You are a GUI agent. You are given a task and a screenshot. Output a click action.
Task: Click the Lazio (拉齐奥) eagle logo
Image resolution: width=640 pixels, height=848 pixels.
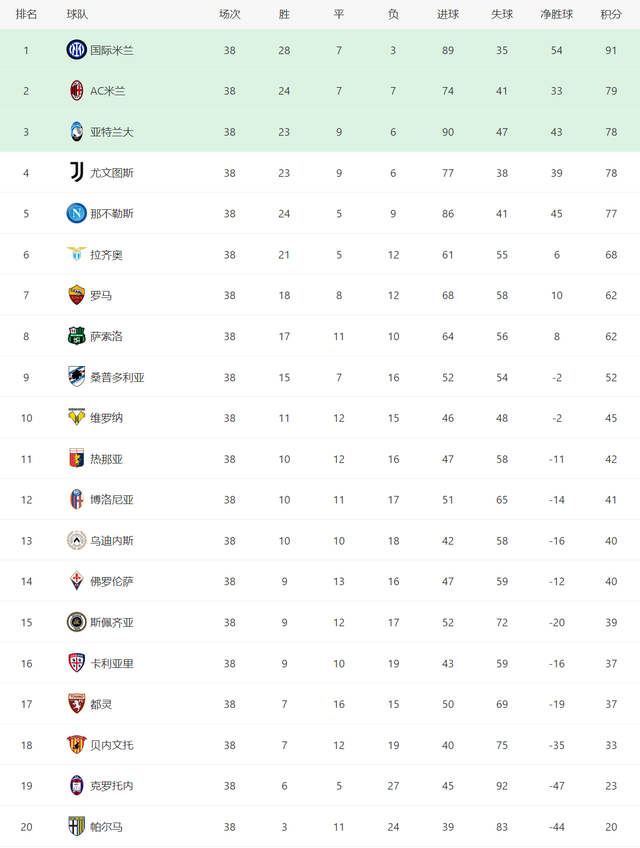click(76, 254)
